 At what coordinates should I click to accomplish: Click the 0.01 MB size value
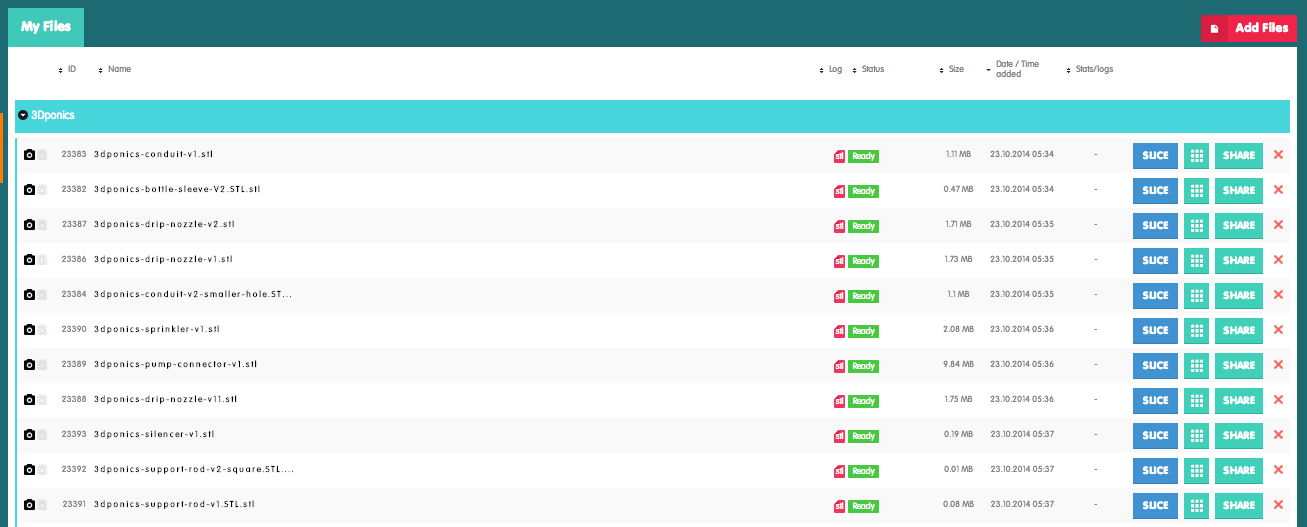(x=957, y=469)
